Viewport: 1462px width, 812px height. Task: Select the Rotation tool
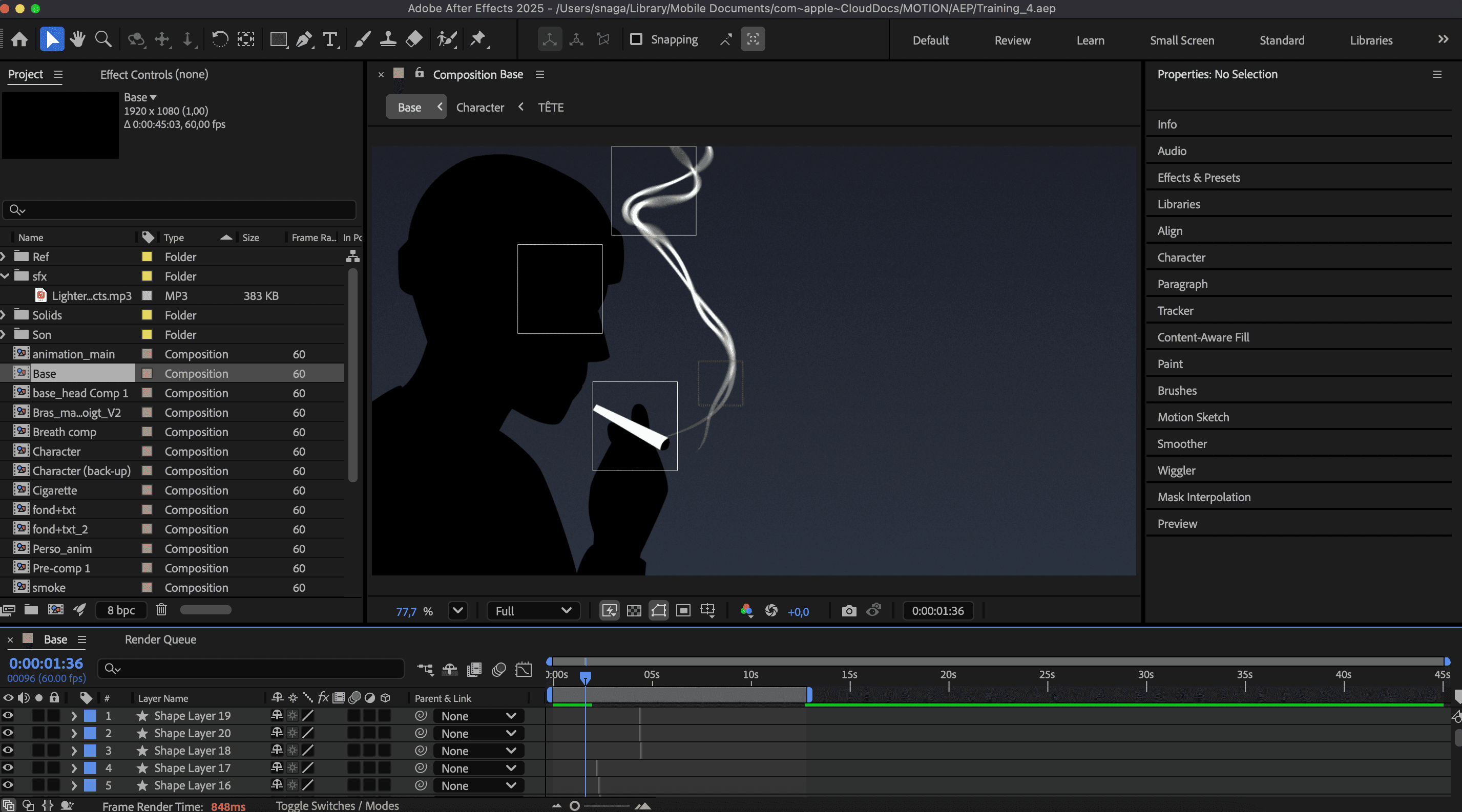(220, 39)
